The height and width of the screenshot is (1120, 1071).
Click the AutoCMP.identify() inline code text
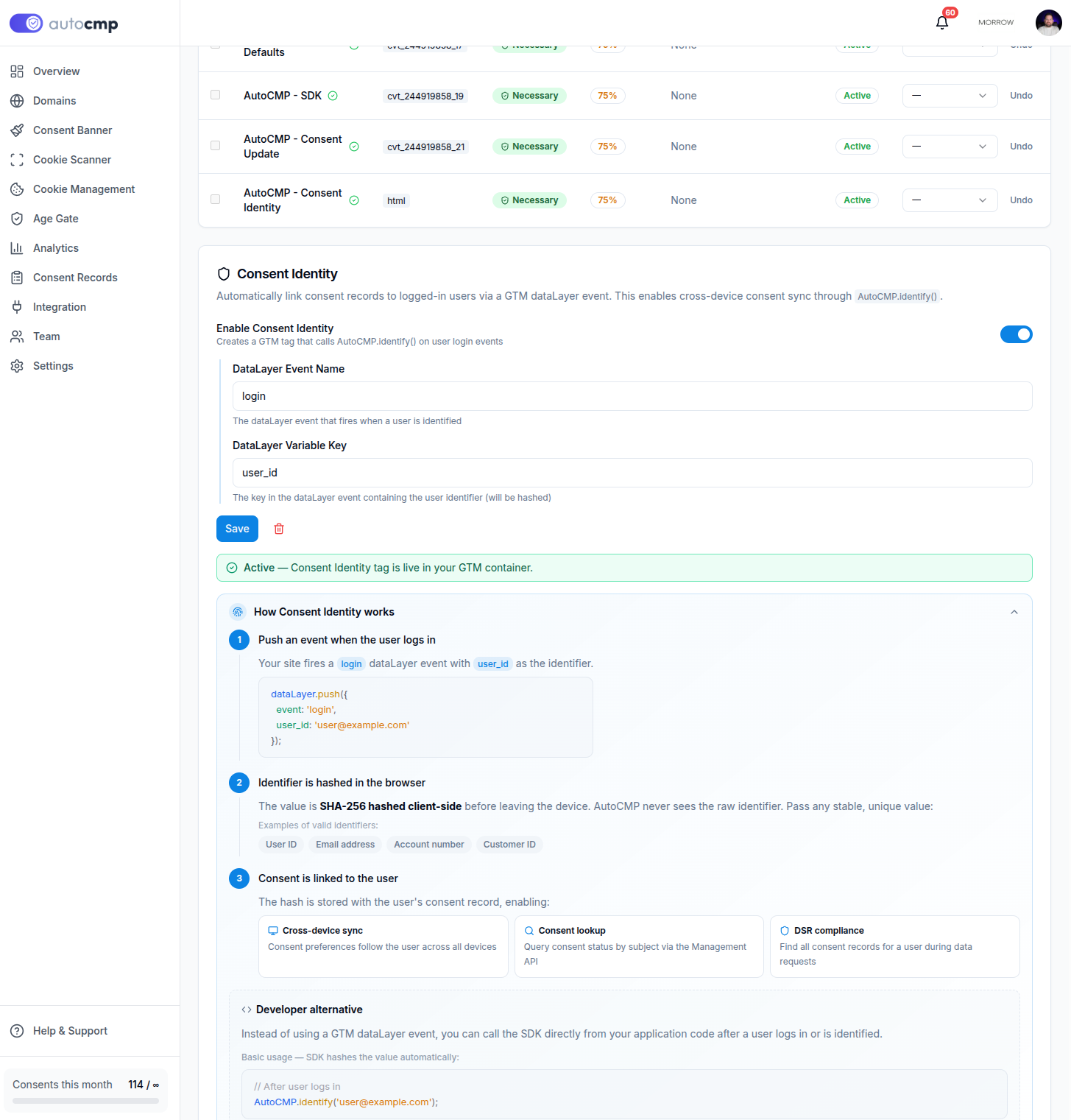point(897,297)
